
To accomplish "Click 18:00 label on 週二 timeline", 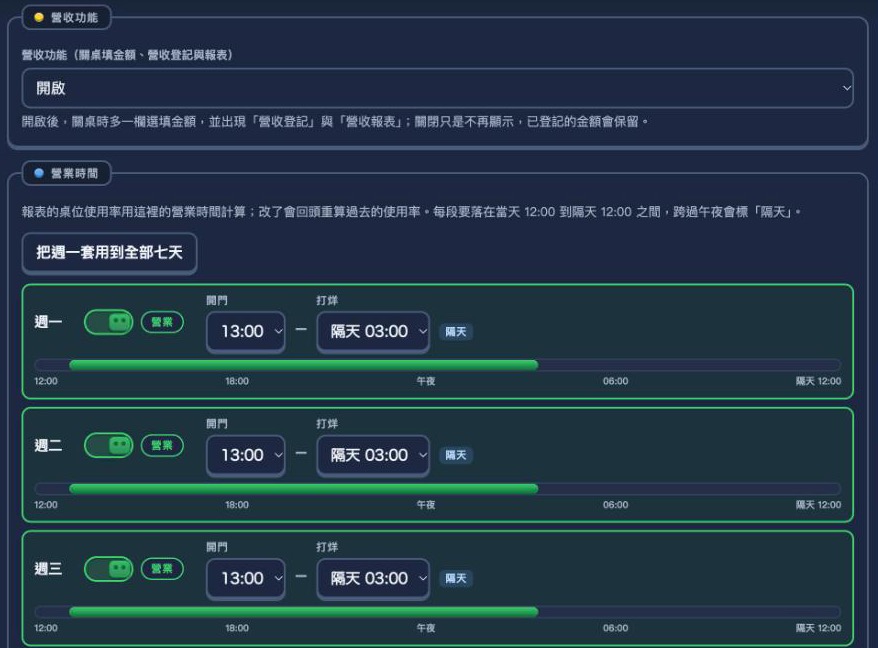I will point(237,505).
